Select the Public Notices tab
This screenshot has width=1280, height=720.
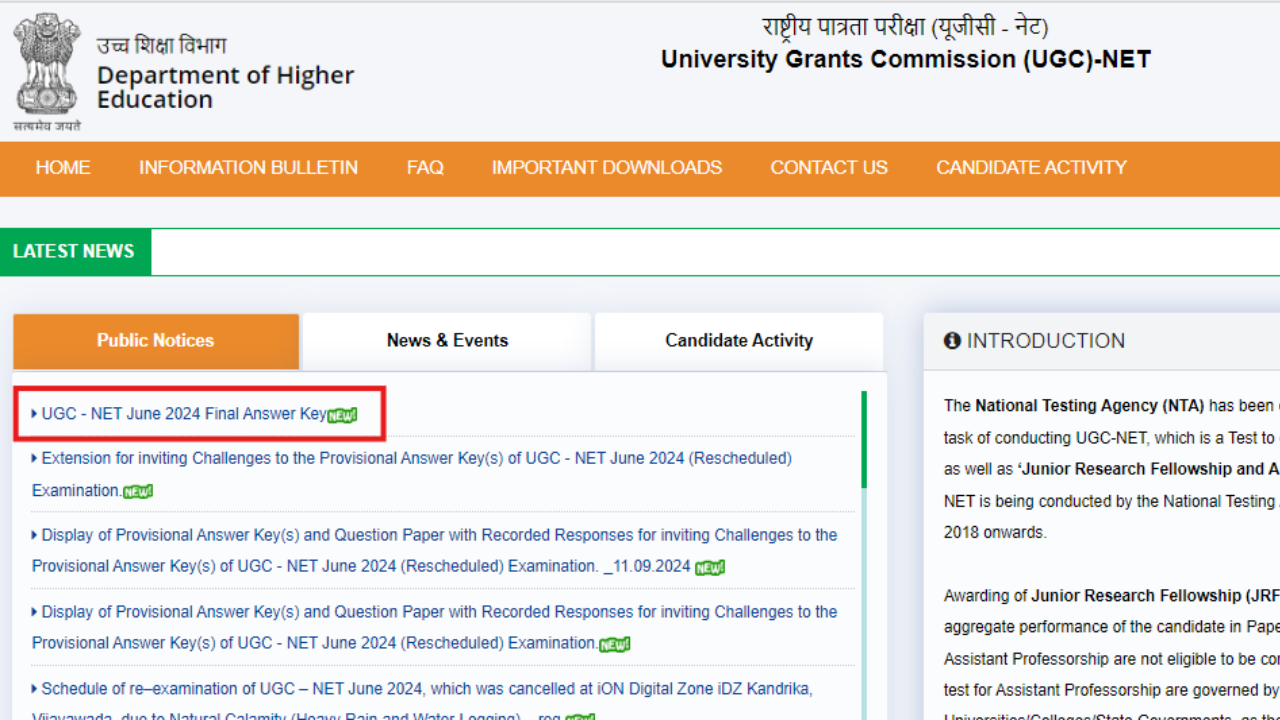click(155, 340)
